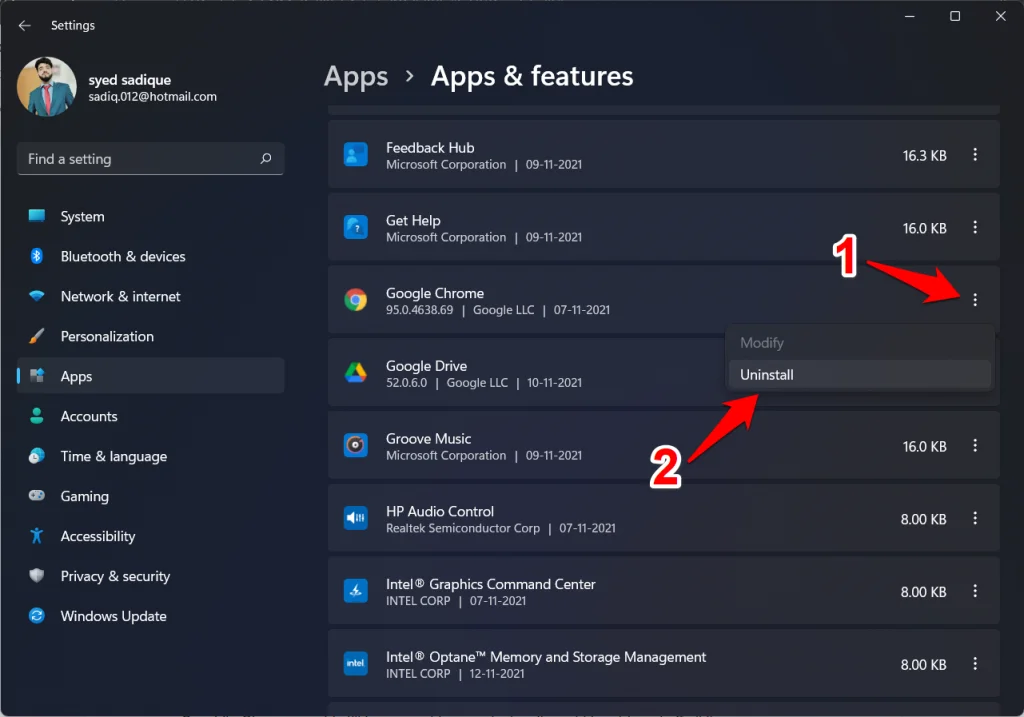1024x717 pixels.
Task: Go to Privacy & security
Action: pyautogui.click(x=150, y=576)
